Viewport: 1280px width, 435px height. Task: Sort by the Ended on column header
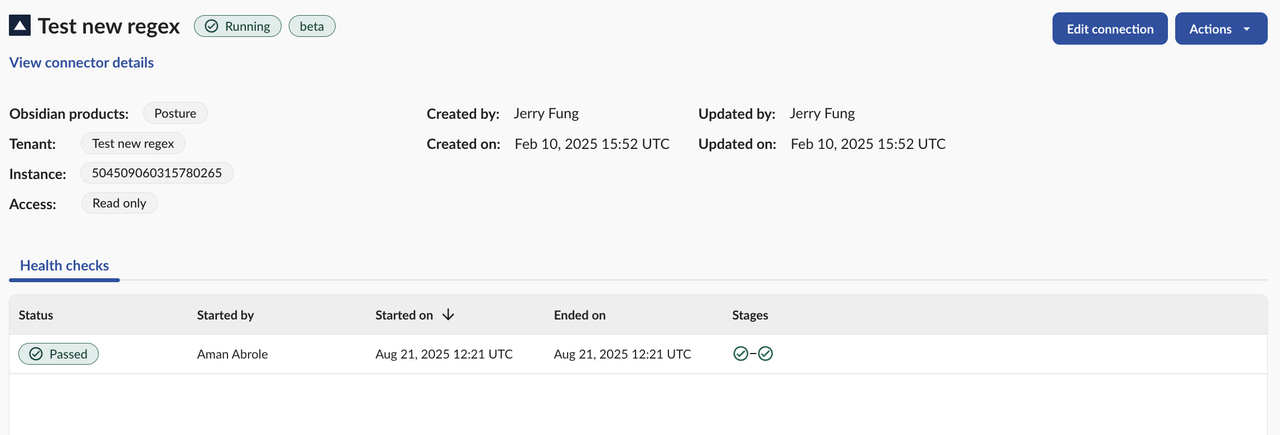pyautogui.click(x=580, y=315)
